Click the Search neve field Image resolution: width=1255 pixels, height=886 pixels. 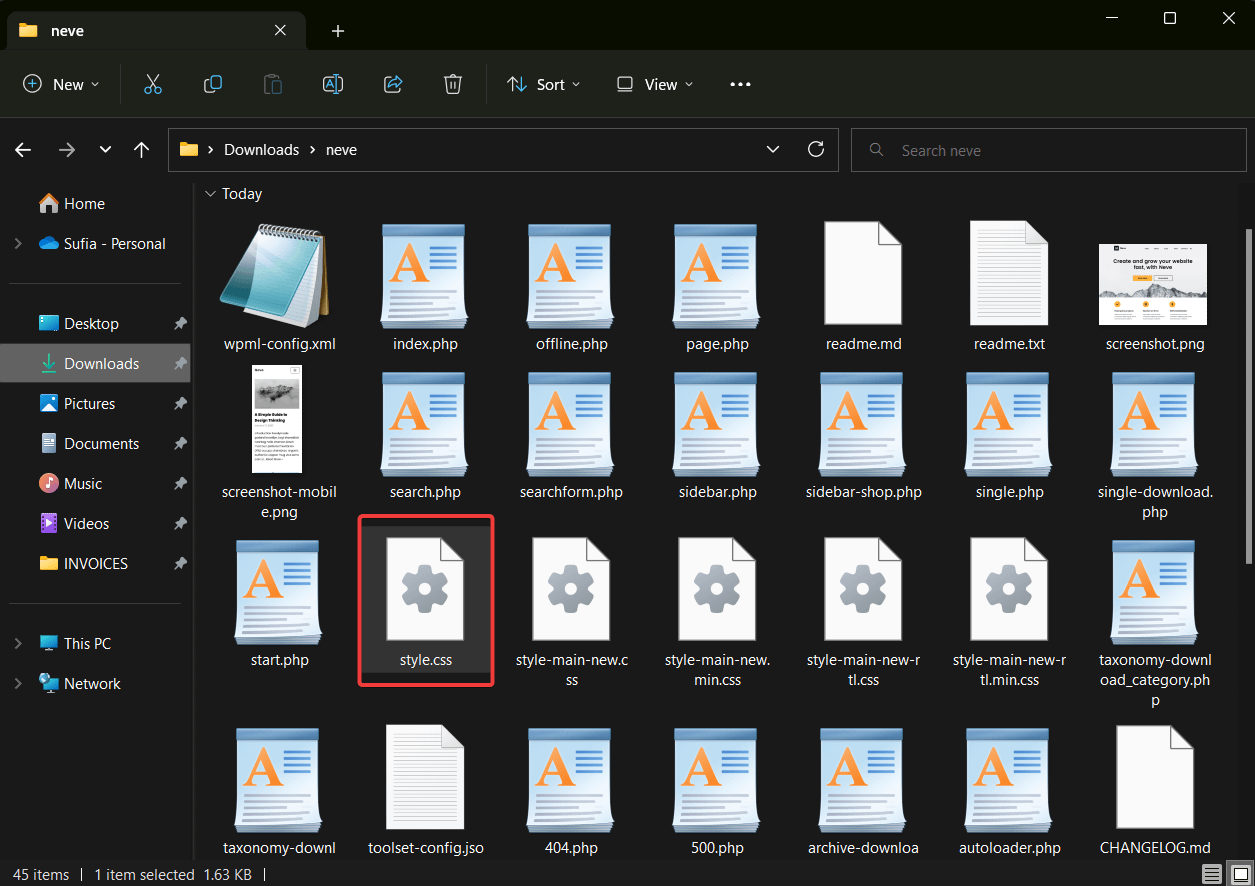1049,150
